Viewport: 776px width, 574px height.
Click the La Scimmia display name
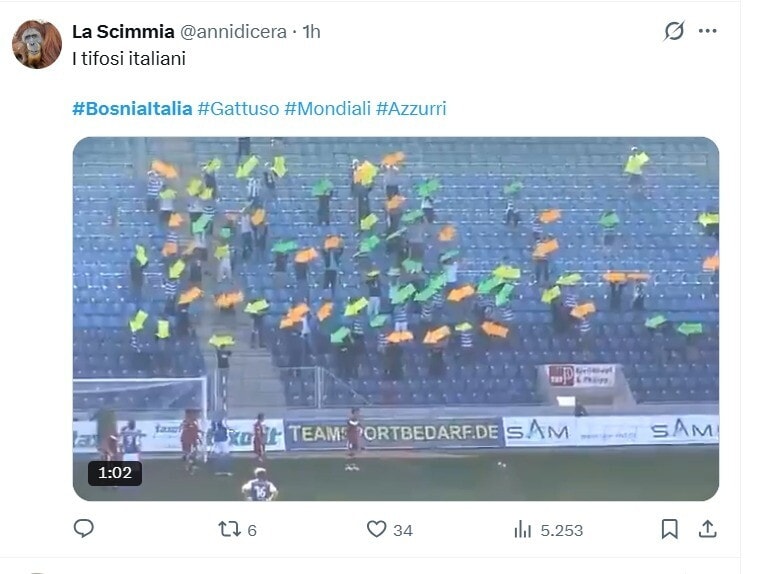tap(123, 32)
